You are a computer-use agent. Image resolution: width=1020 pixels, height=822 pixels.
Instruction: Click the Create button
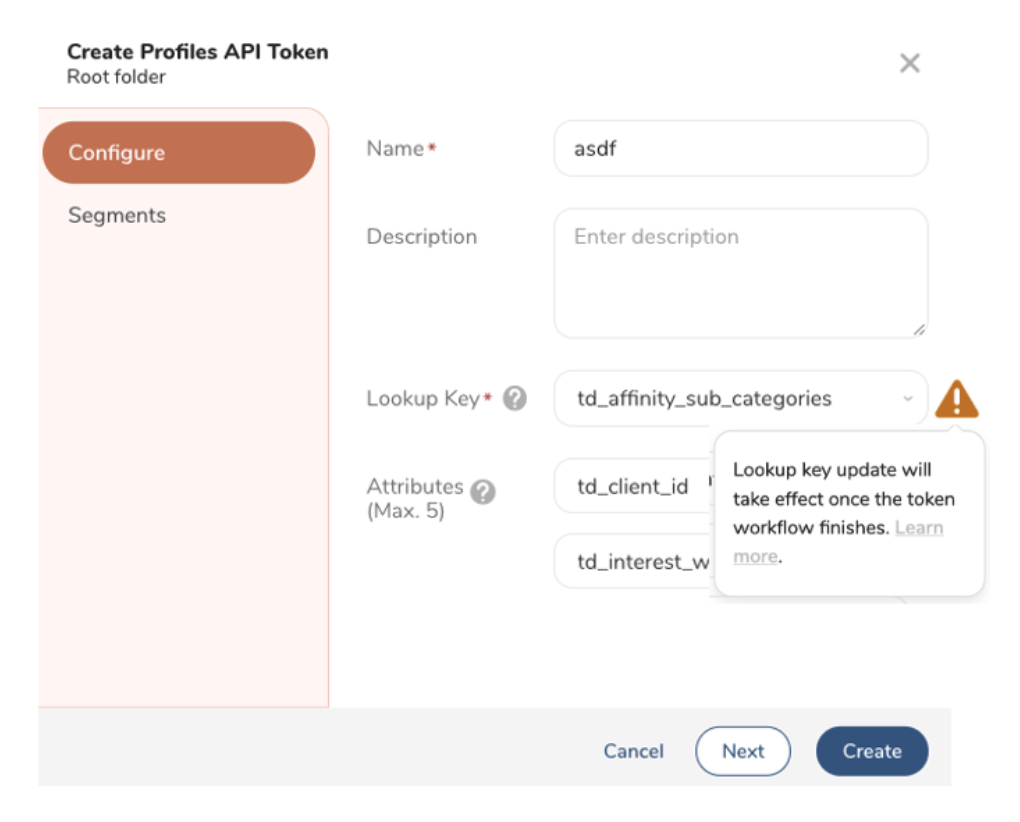[871, 751]
